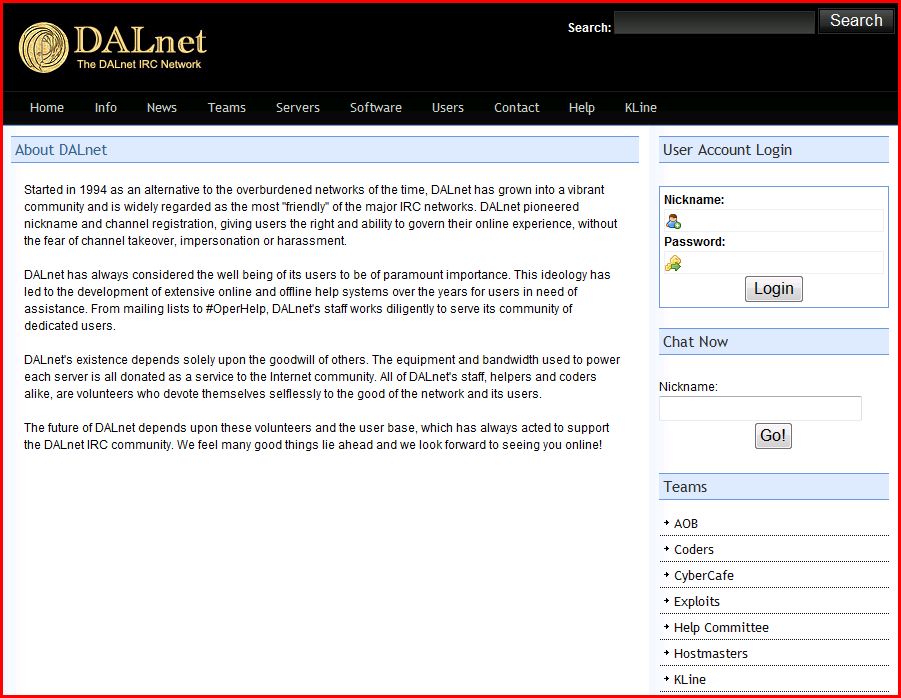The width and height of the screenshot is (901, 698).
Task: Click the user icon beside Nickname login field
Action: 673,221
